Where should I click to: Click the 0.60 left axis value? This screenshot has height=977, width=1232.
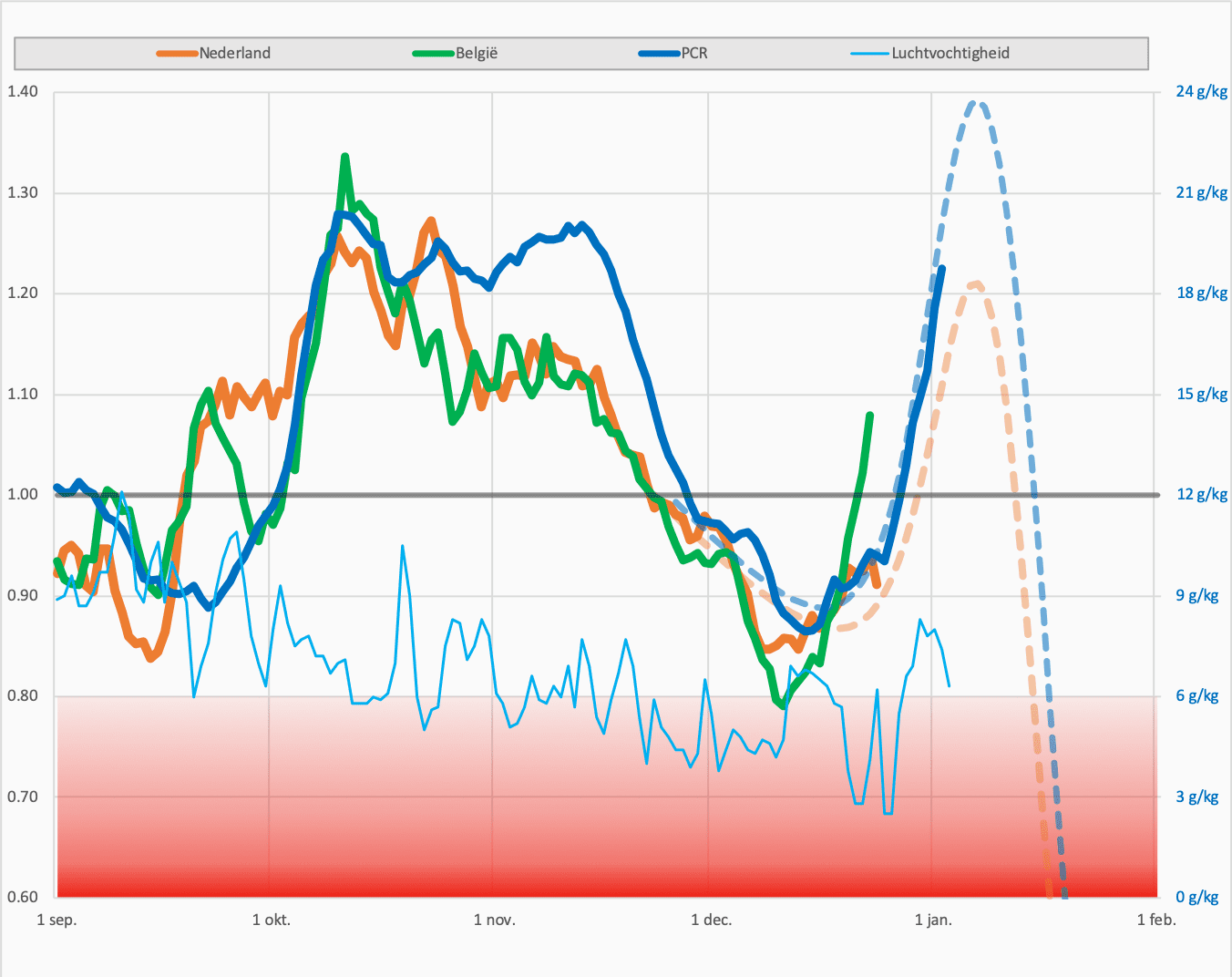[x=23, y=897]
